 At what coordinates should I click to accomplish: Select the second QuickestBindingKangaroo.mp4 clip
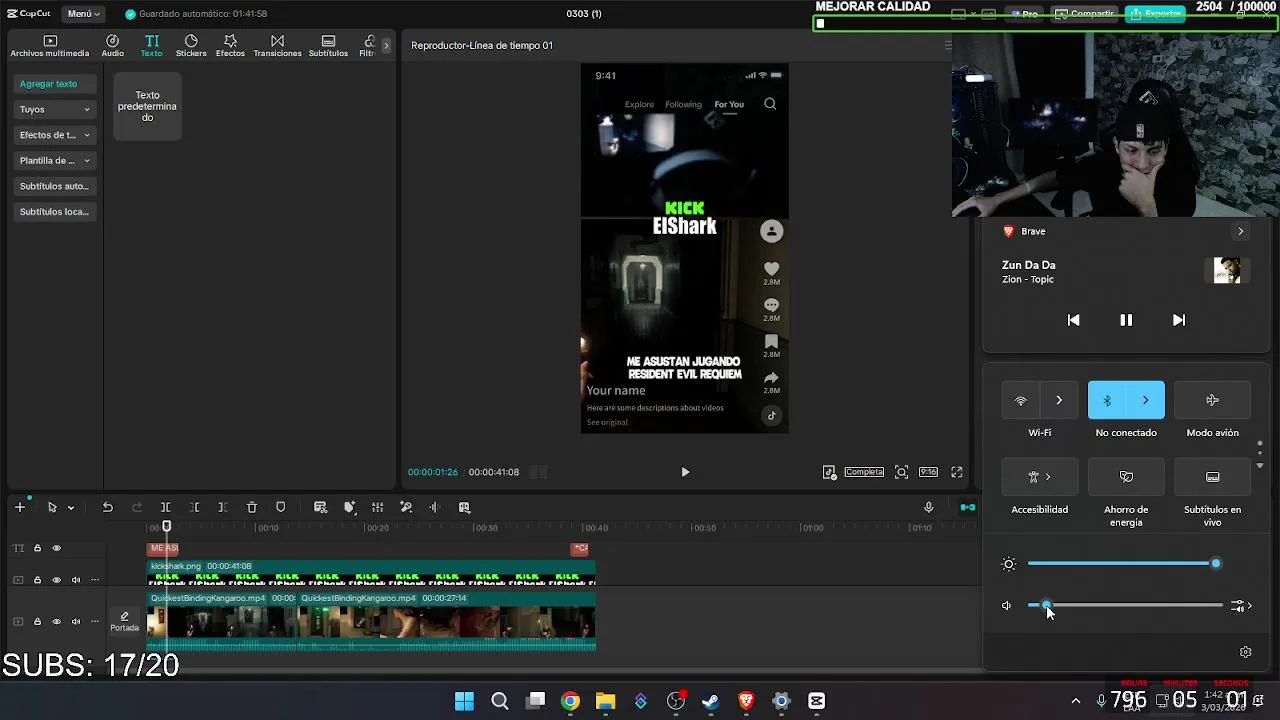[446, 620]
